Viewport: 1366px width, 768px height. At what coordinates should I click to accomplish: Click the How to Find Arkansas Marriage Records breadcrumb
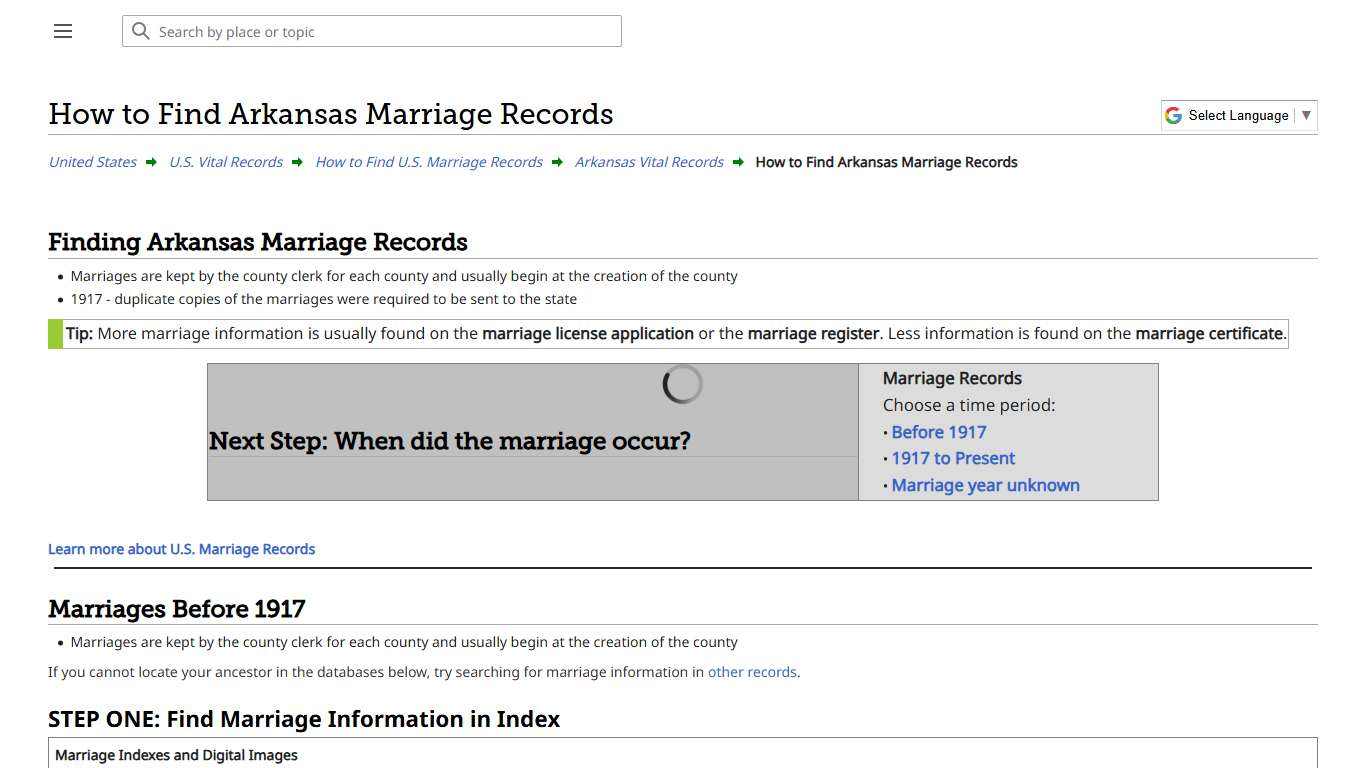[x=886, y=162]
